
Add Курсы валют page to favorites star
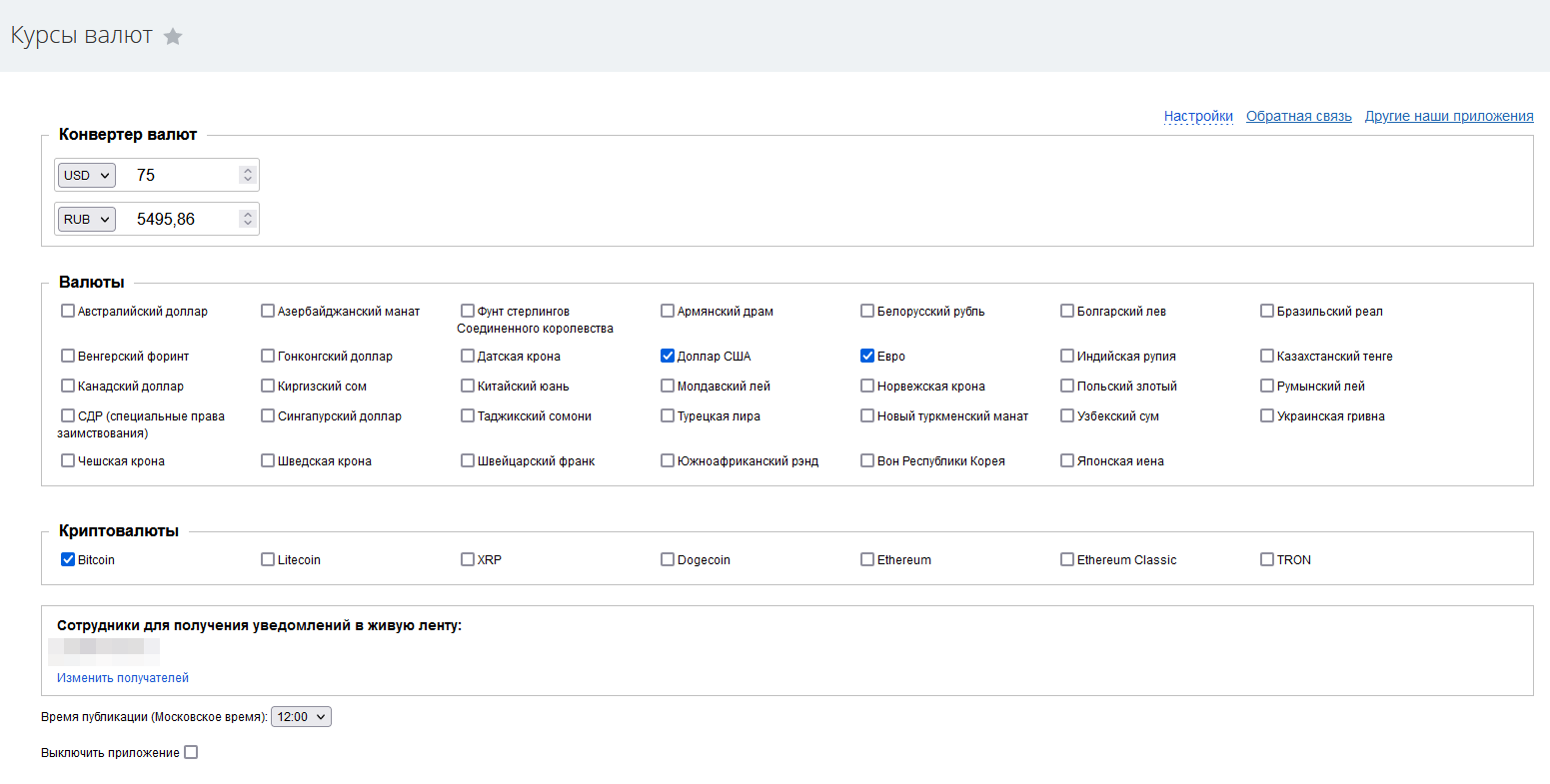[173, 37]
